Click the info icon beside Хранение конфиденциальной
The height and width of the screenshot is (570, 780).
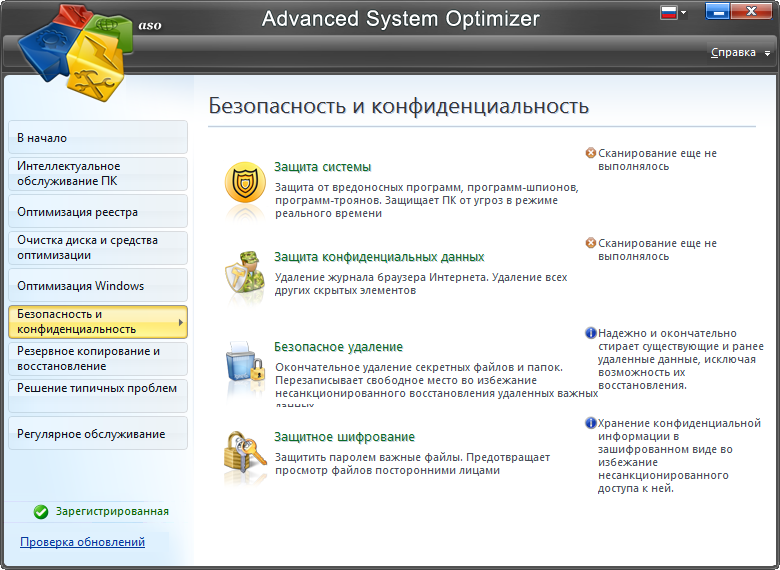click(x=590, y=423)
